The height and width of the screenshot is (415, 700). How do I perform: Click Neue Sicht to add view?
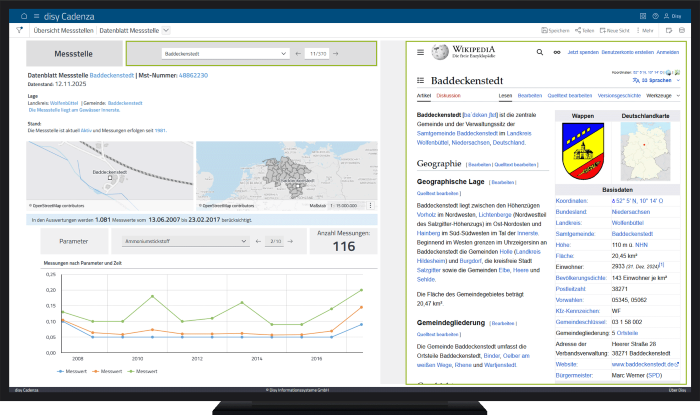click(614, 30)
